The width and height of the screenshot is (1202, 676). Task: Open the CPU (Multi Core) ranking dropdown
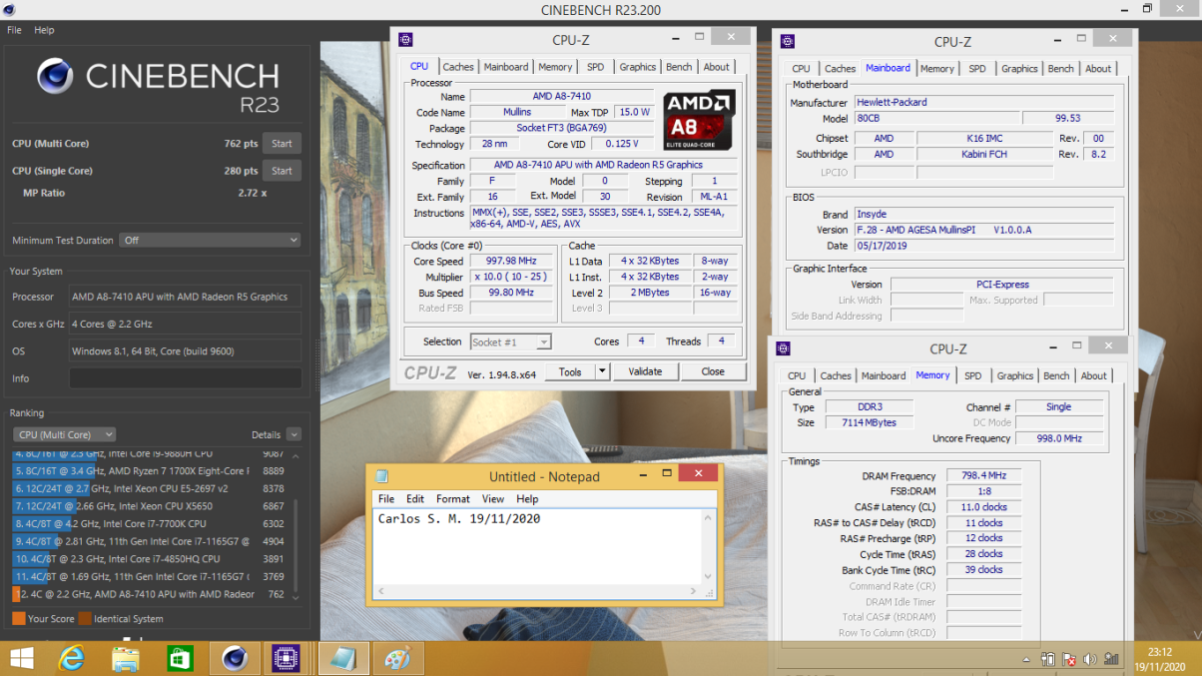click(x=64, y=435)
